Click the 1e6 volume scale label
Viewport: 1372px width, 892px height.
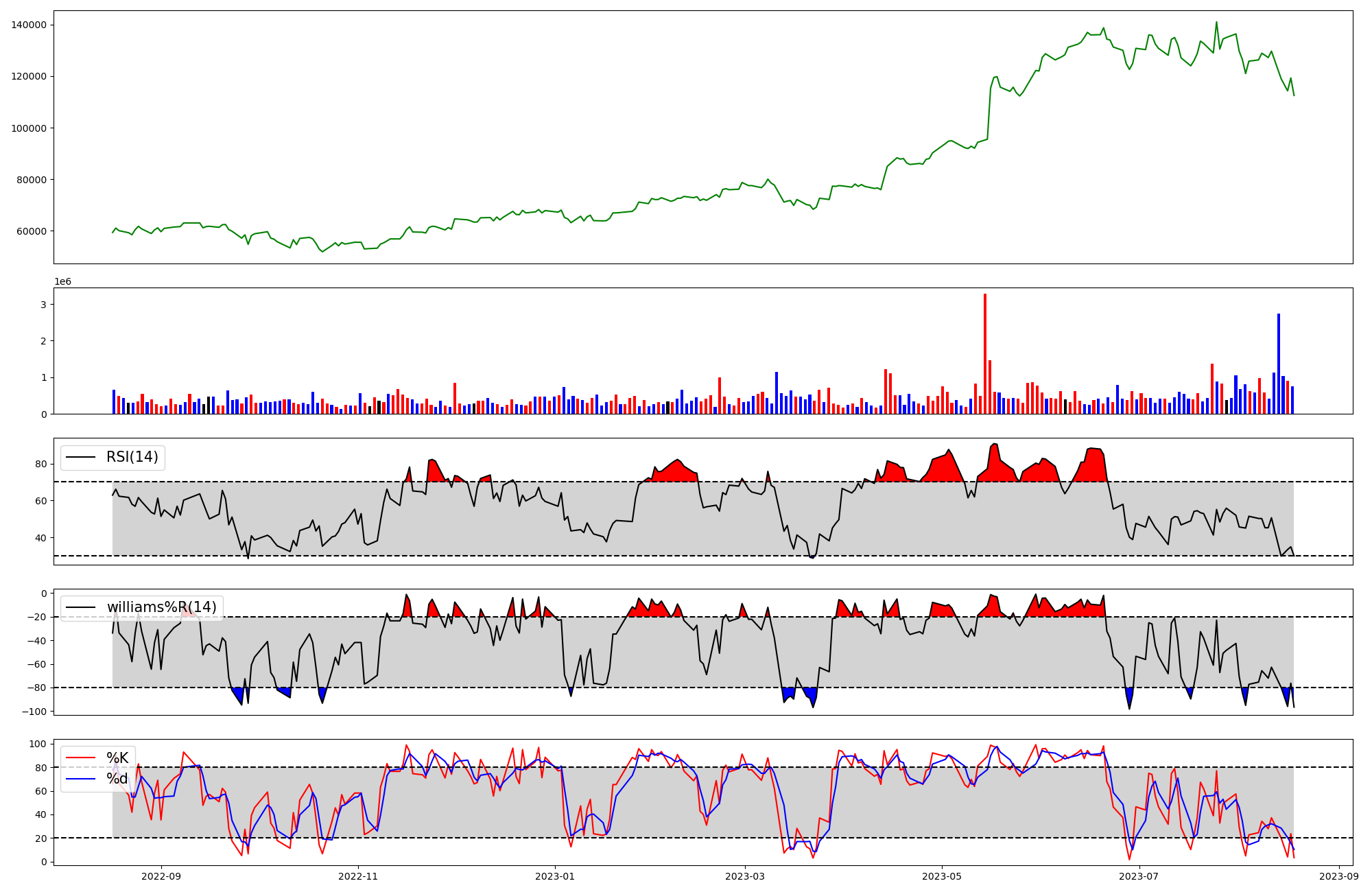[x=62, y=281]
